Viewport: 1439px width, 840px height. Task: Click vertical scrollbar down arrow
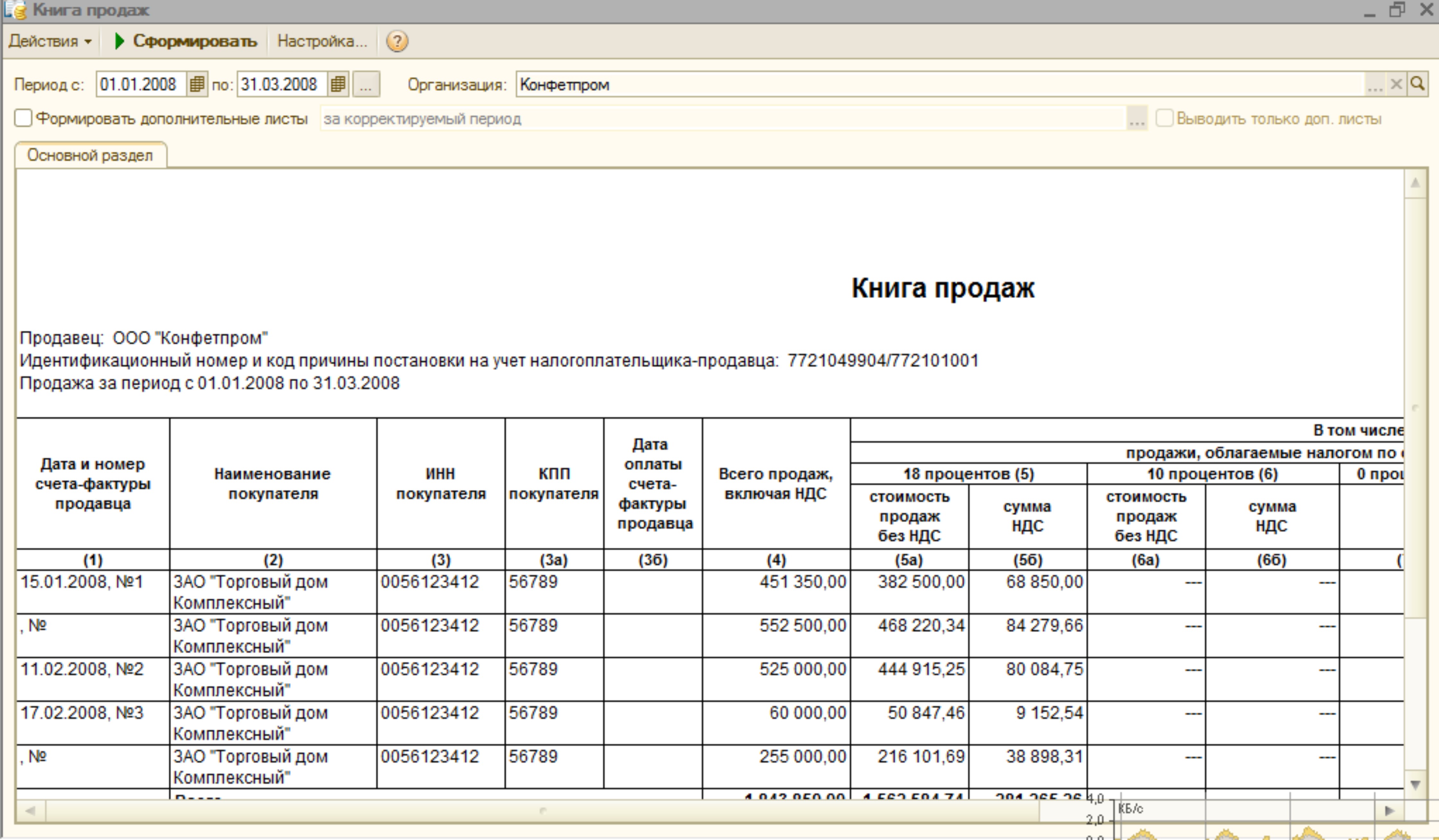pos(1415,785)
